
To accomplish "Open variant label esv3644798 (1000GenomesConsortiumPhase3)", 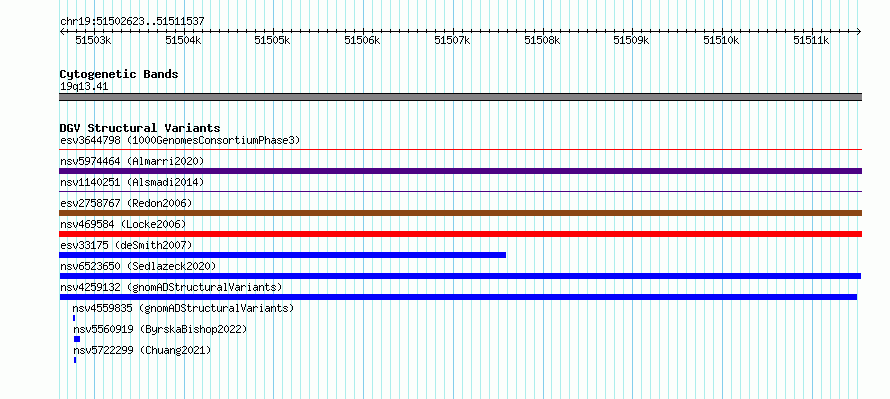I will 180,140.
